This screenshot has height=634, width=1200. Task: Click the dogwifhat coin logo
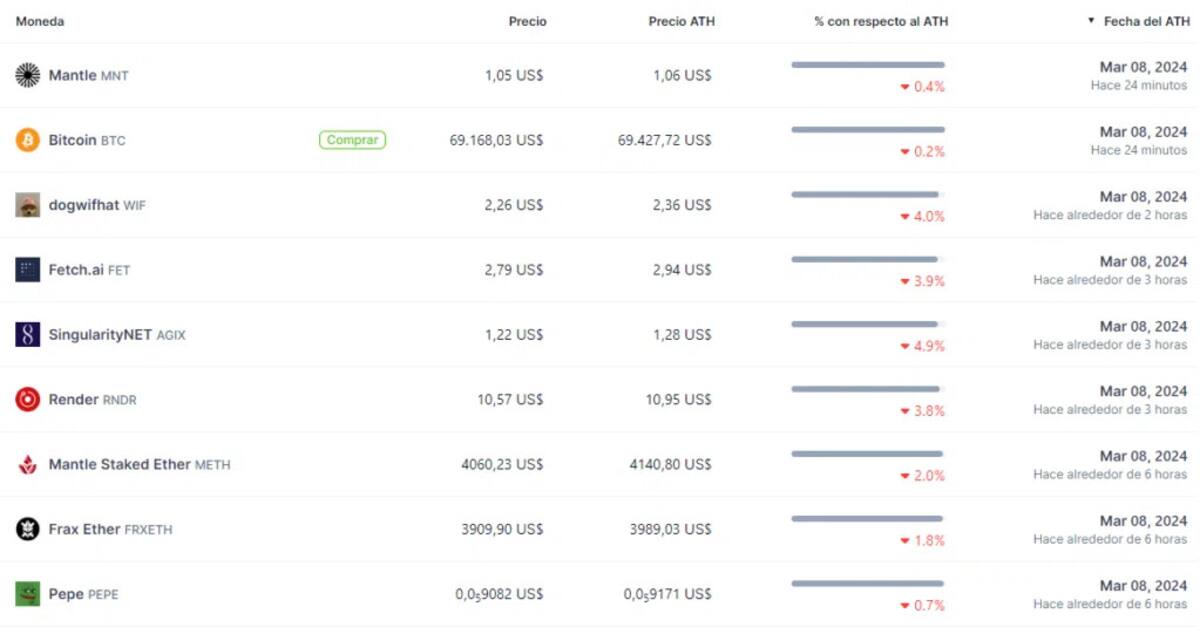[x=26, y=204]
